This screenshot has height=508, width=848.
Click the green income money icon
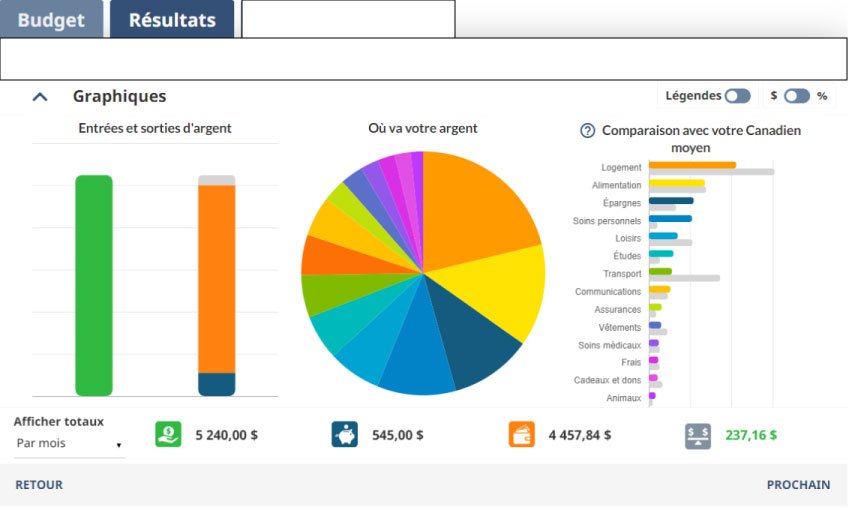(x=168, y=434)
